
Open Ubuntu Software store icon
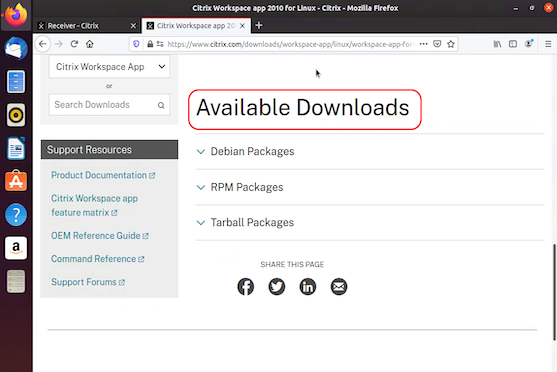pos(16,181)
